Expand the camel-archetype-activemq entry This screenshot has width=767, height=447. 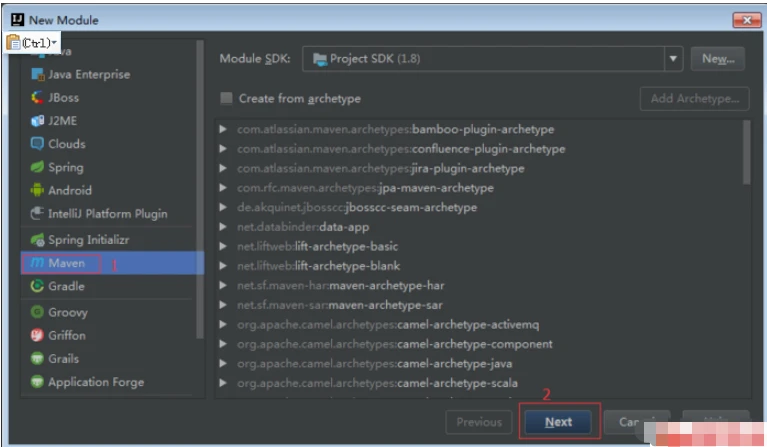225,325
